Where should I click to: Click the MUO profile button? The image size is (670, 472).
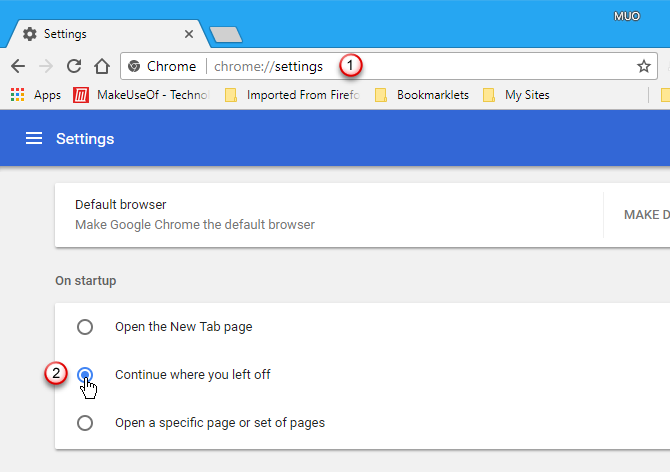pos(627,16)
